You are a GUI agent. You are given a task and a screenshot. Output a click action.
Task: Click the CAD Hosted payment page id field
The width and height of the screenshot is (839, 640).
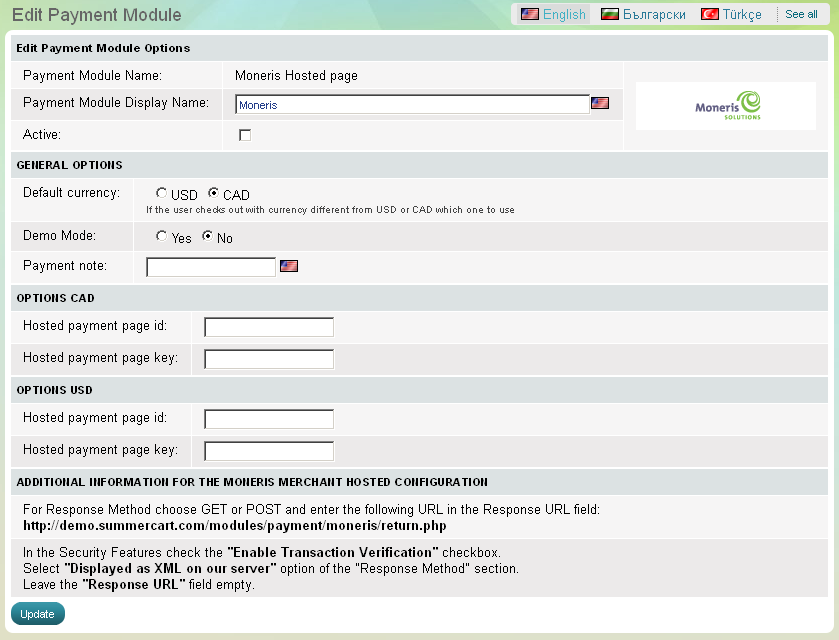click(x=269, y=327)
